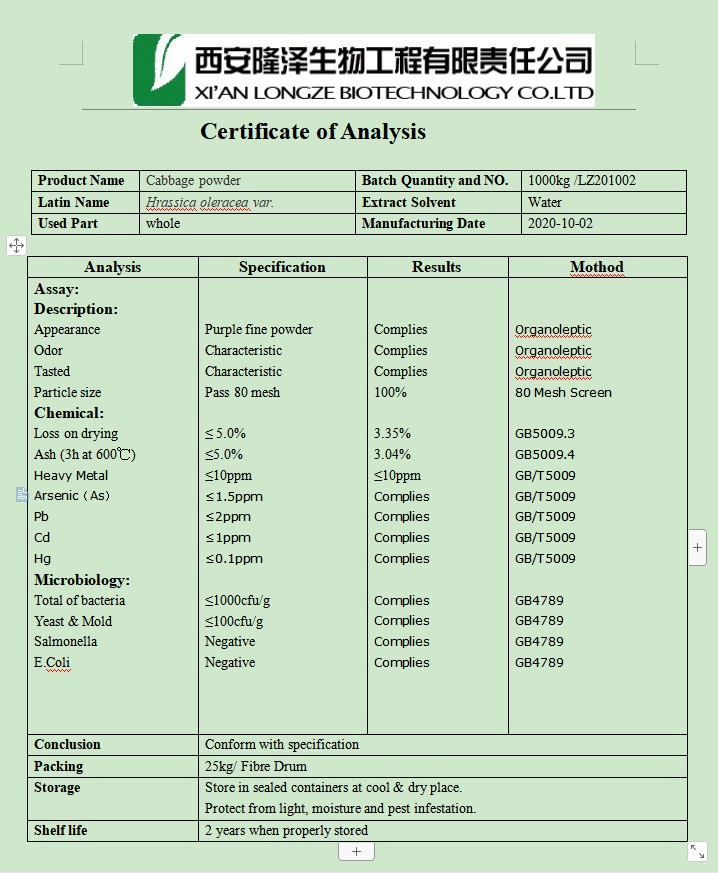Click the batch value '1000kg /LZ201002'
The width and height of the screenshot is (718, 873).
(582, 180)
